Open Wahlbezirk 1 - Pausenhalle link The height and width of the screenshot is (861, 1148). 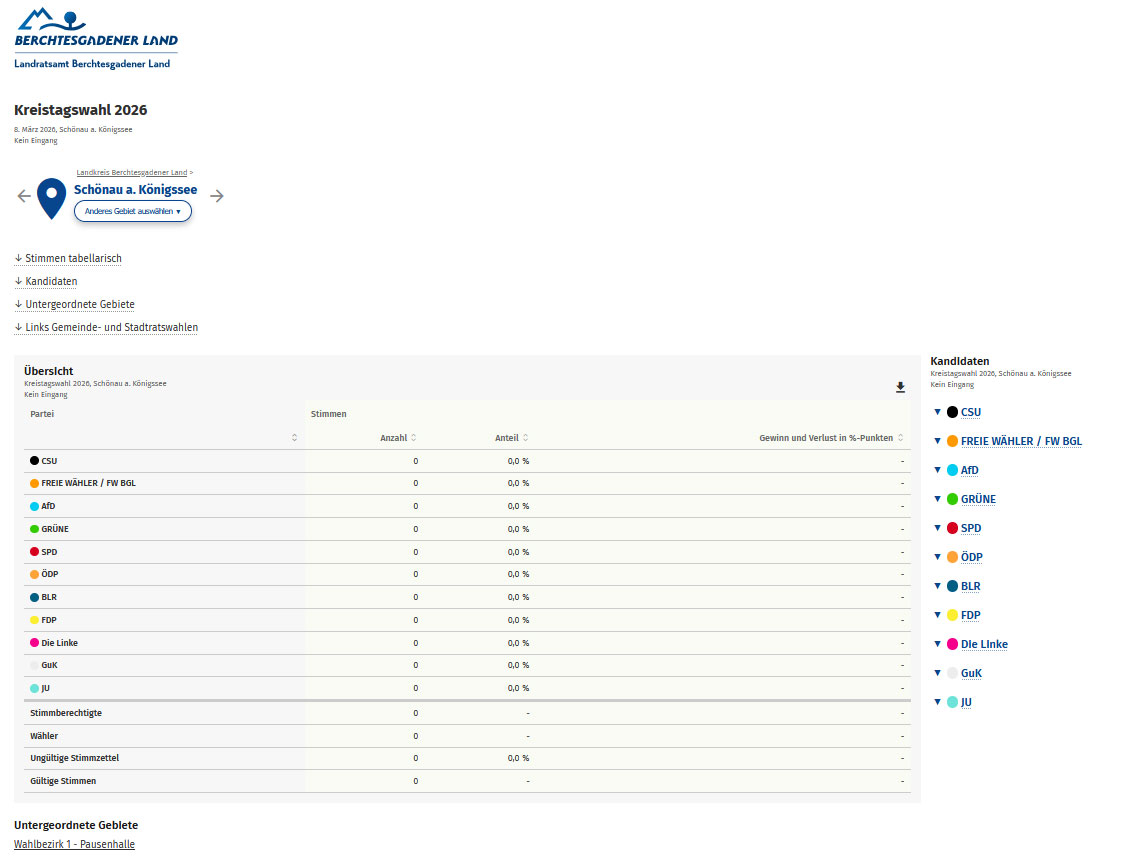point(74,844)
